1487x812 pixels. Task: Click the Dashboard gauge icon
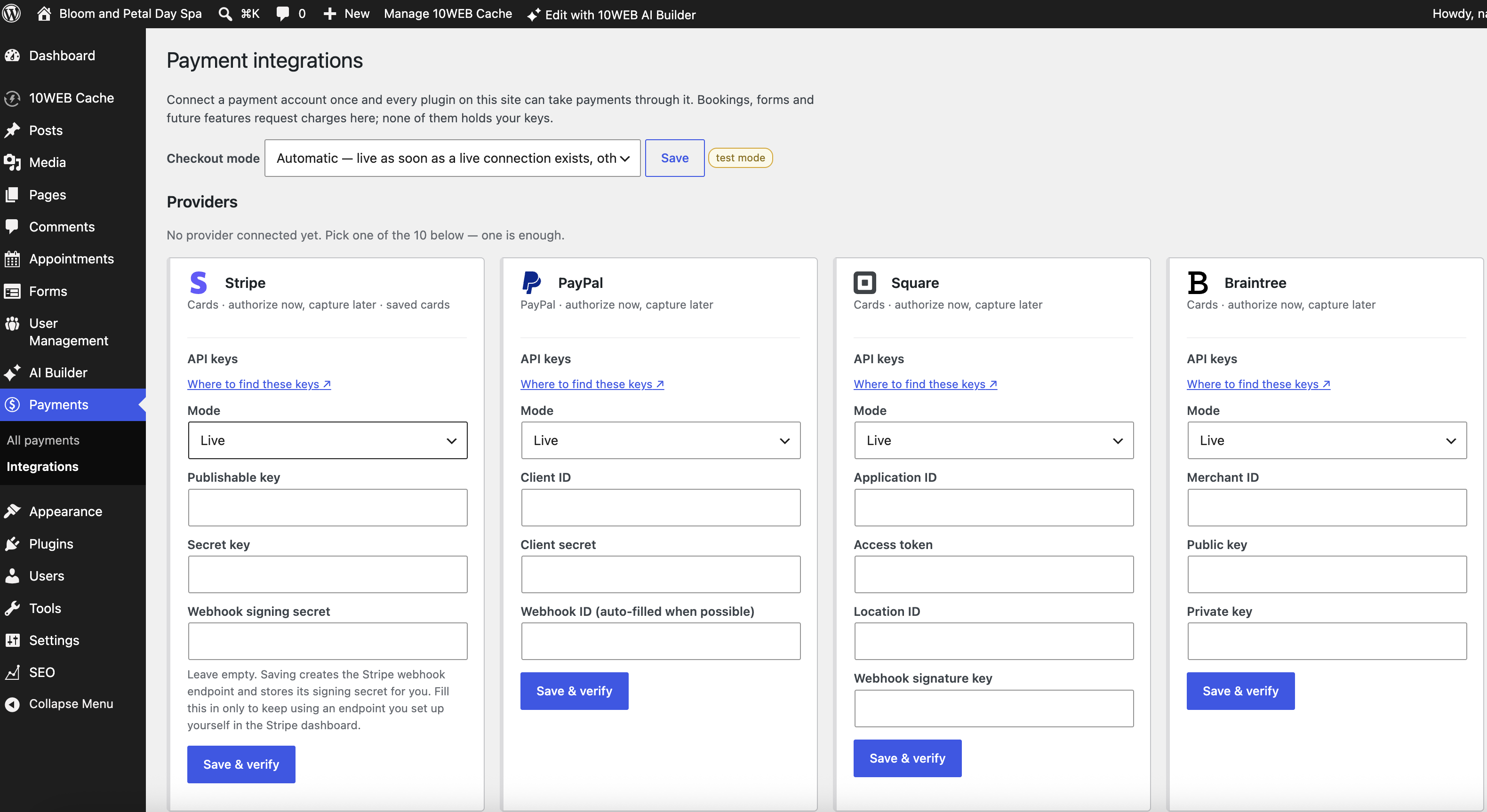tap(12, 56)
